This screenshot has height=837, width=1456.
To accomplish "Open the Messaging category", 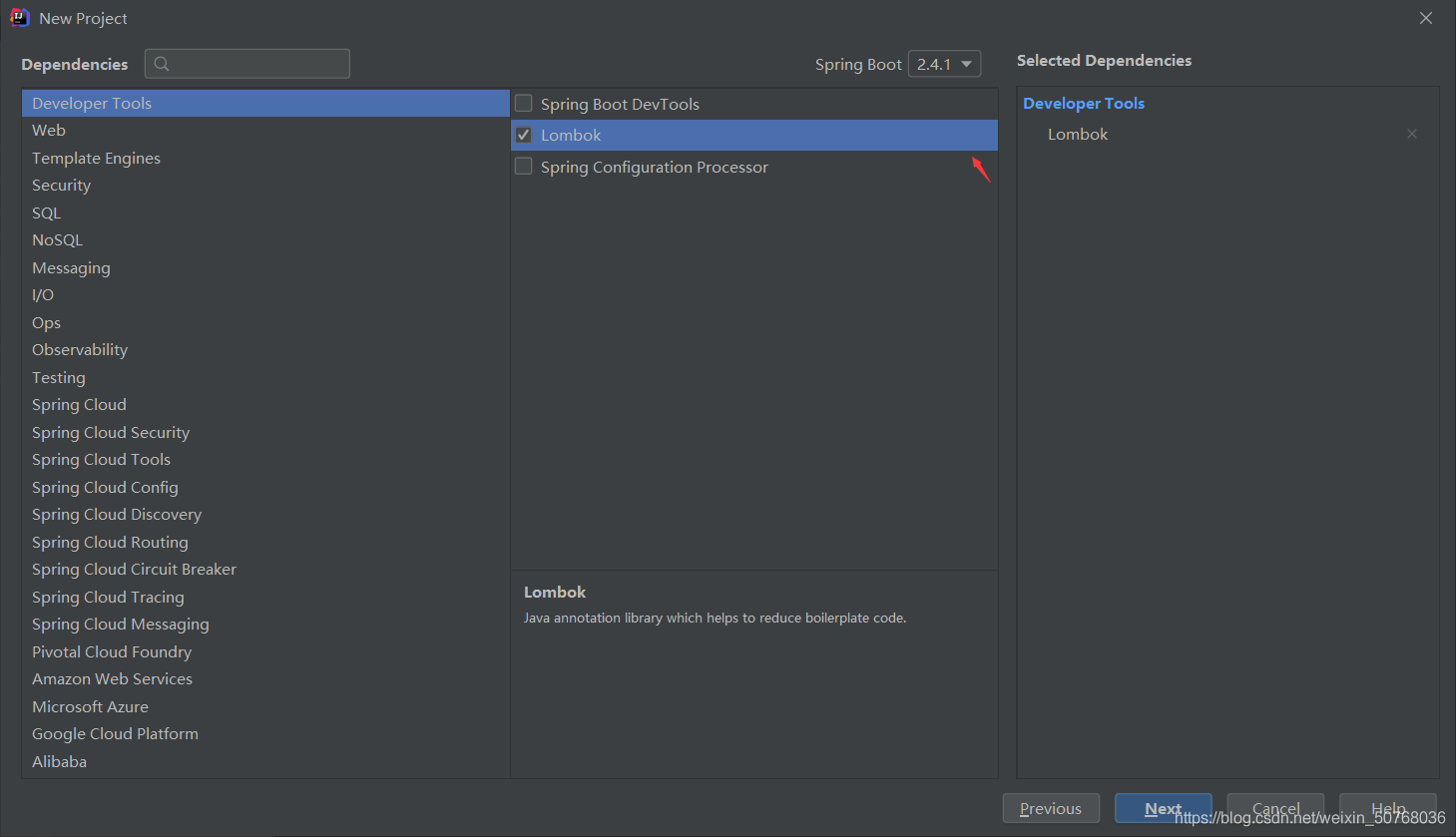I will 265,267.
